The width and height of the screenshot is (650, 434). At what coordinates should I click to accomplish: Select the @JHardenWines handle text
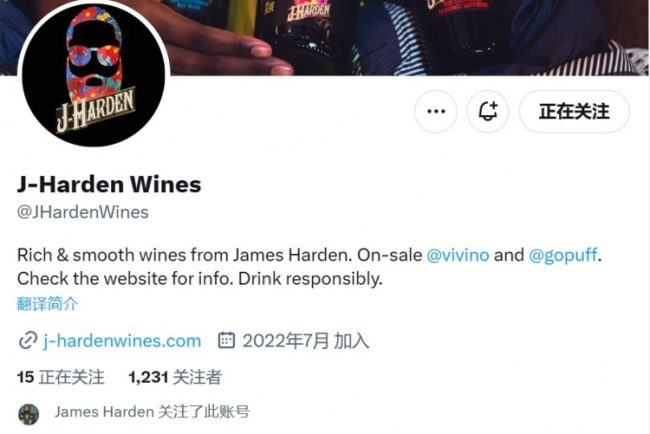point(83,212)
